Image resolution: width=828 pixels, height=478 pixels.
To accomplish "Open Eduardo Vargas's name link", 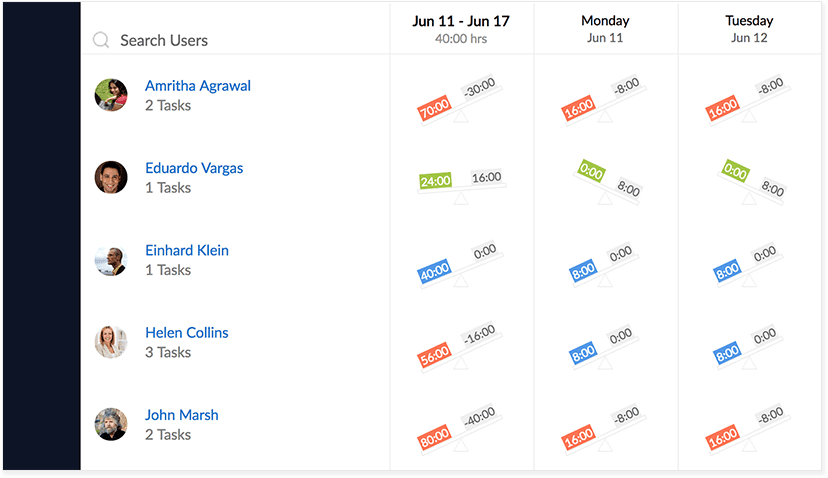I will 194,168.
